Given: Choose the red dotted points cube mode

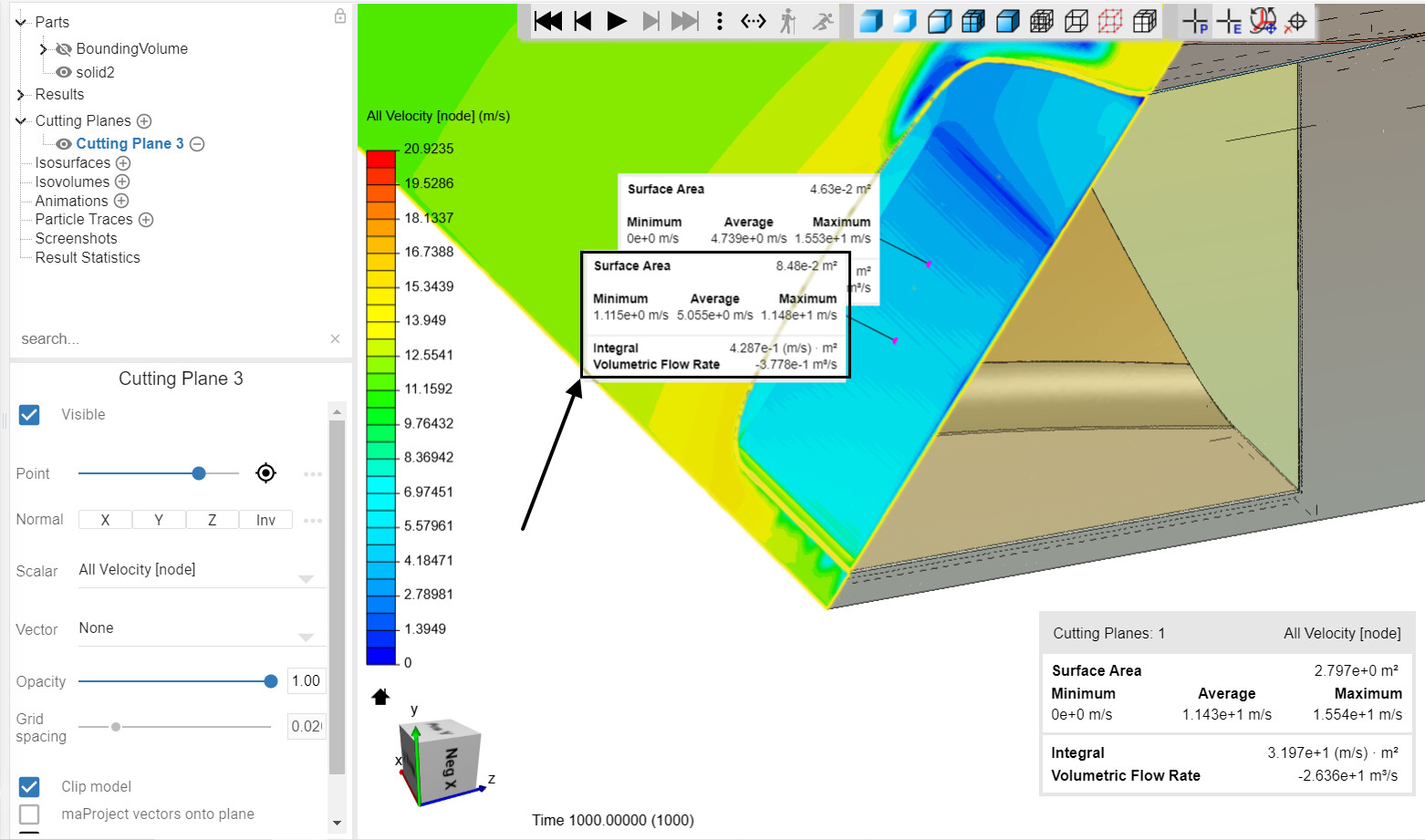Looking at the screenshot, I should [x=1110, y=21].
